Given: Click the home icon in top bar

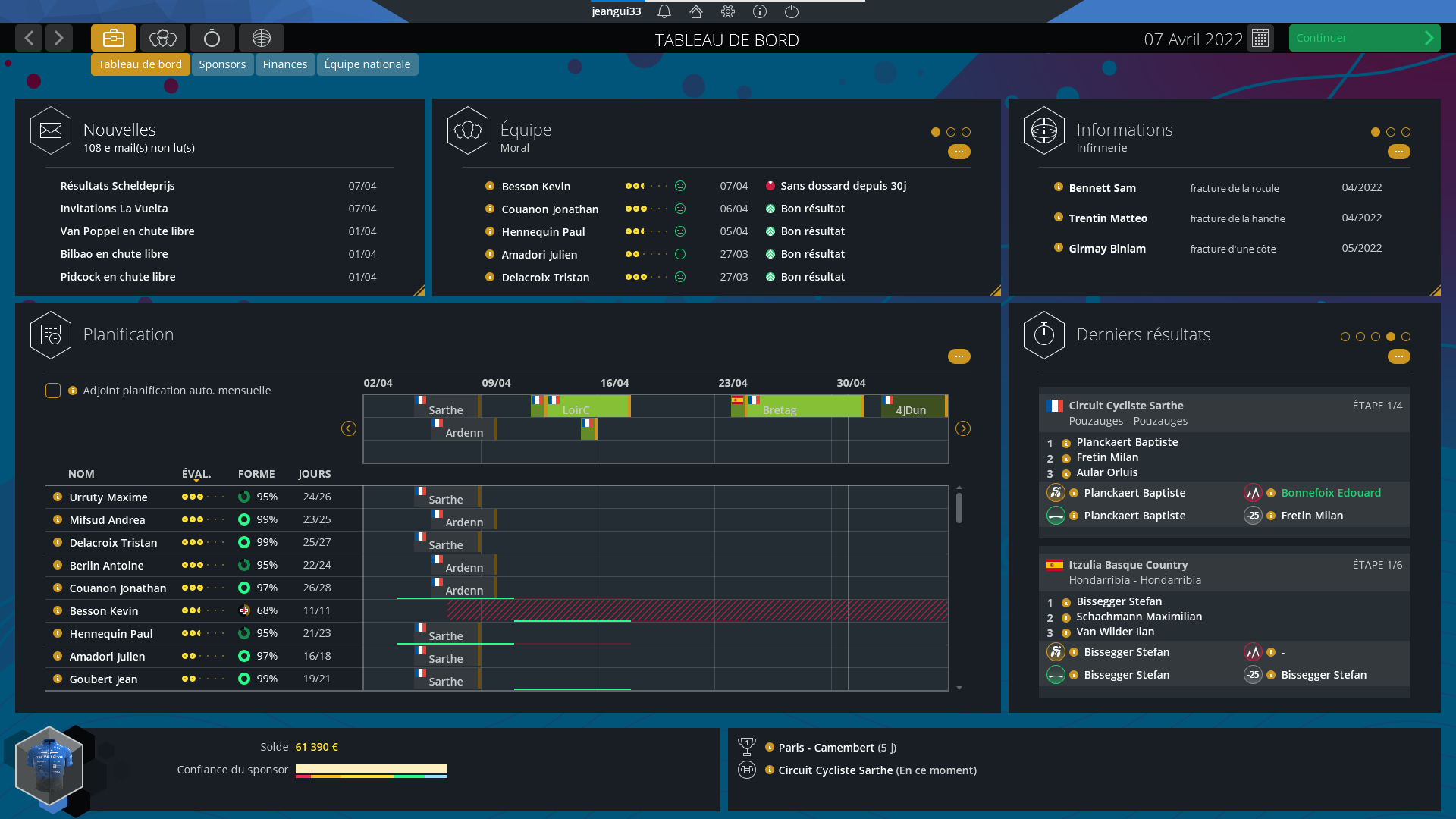Looking at the screenshot, I should point(696,11).
